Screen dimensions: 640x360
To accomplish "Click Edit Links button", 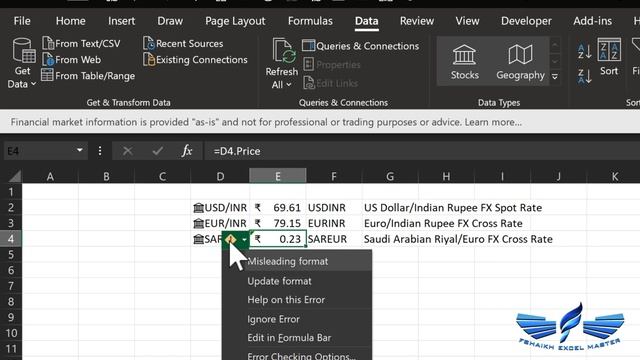I will (331, 83).
